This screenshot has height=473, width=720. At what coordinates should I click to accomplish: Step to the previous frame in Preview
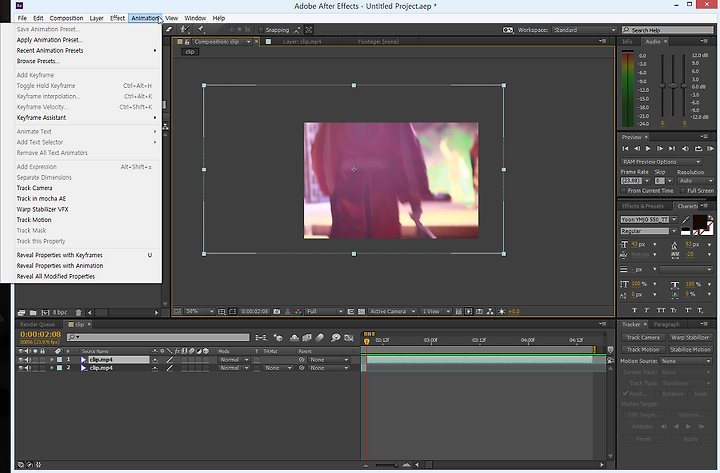[637, 148]
